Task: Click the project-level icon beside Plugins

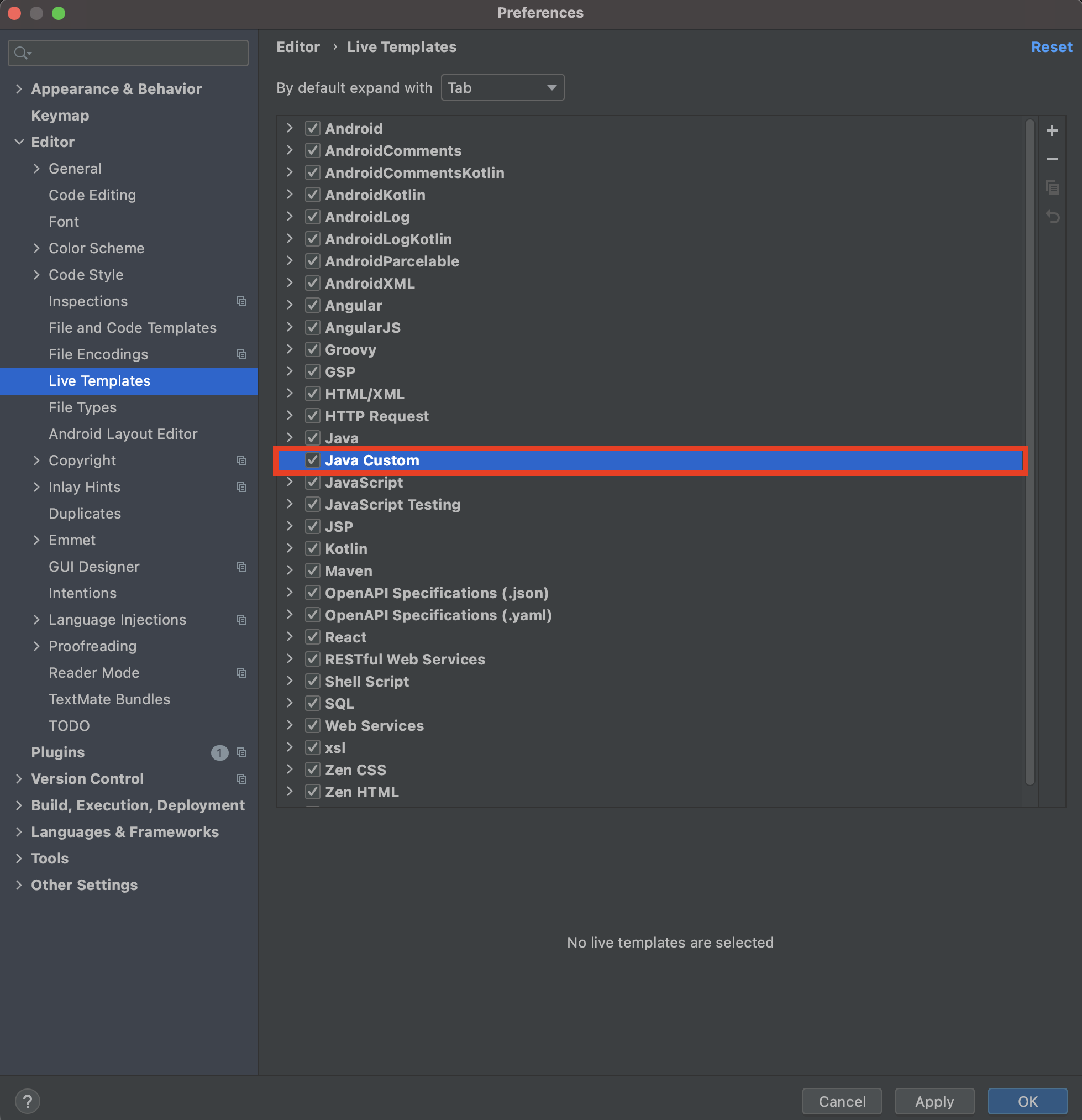Action: [x=241, y=752]
